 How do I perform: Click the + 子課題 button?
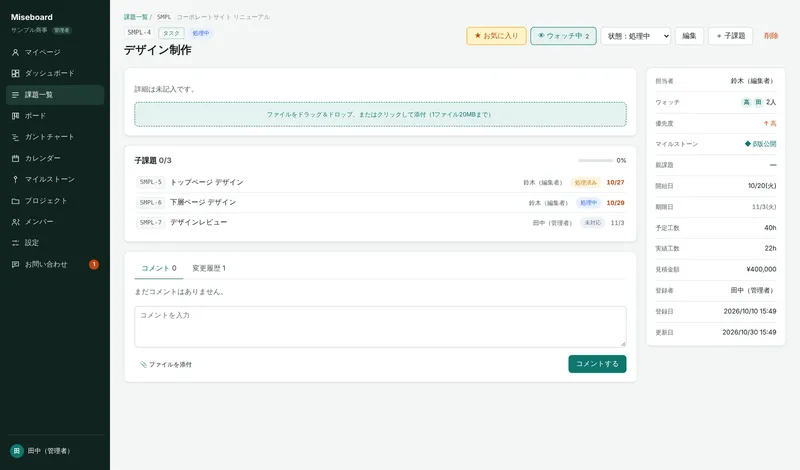[x=731, y=36]
